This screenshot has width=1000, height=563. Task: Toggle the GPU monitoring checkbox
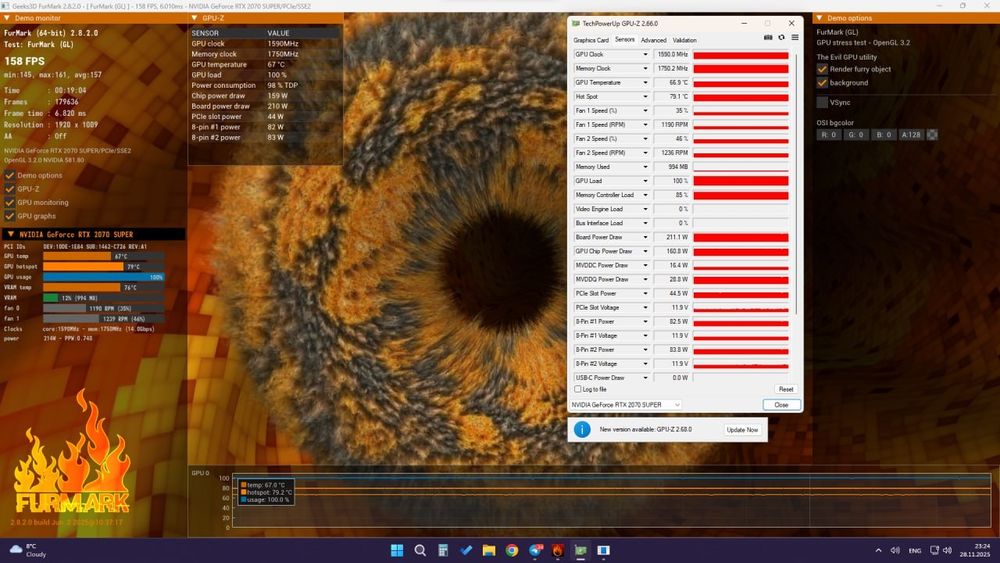click(x=10, y=202)
